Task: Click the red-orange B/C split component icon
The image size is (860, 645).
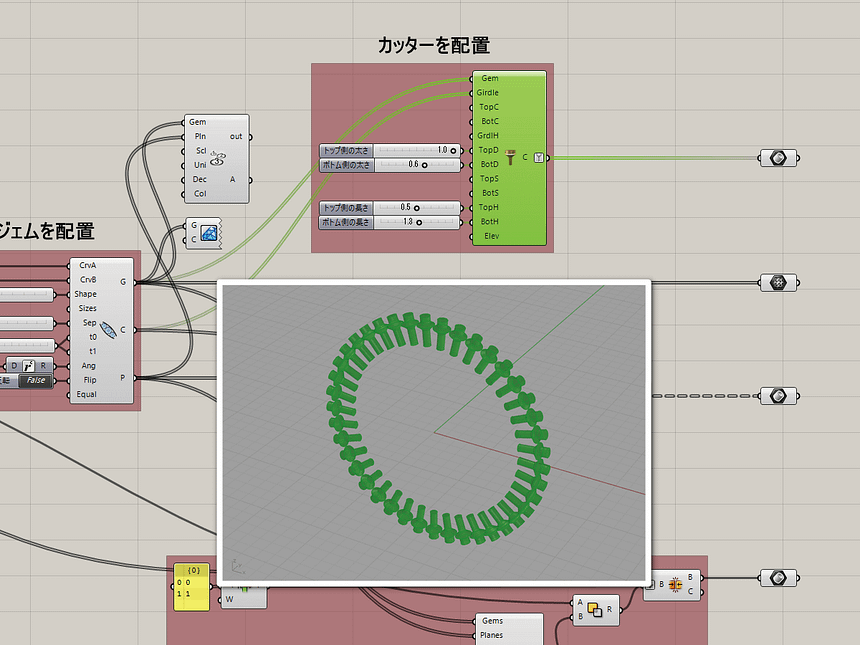Action: click(x=675, y=584)
